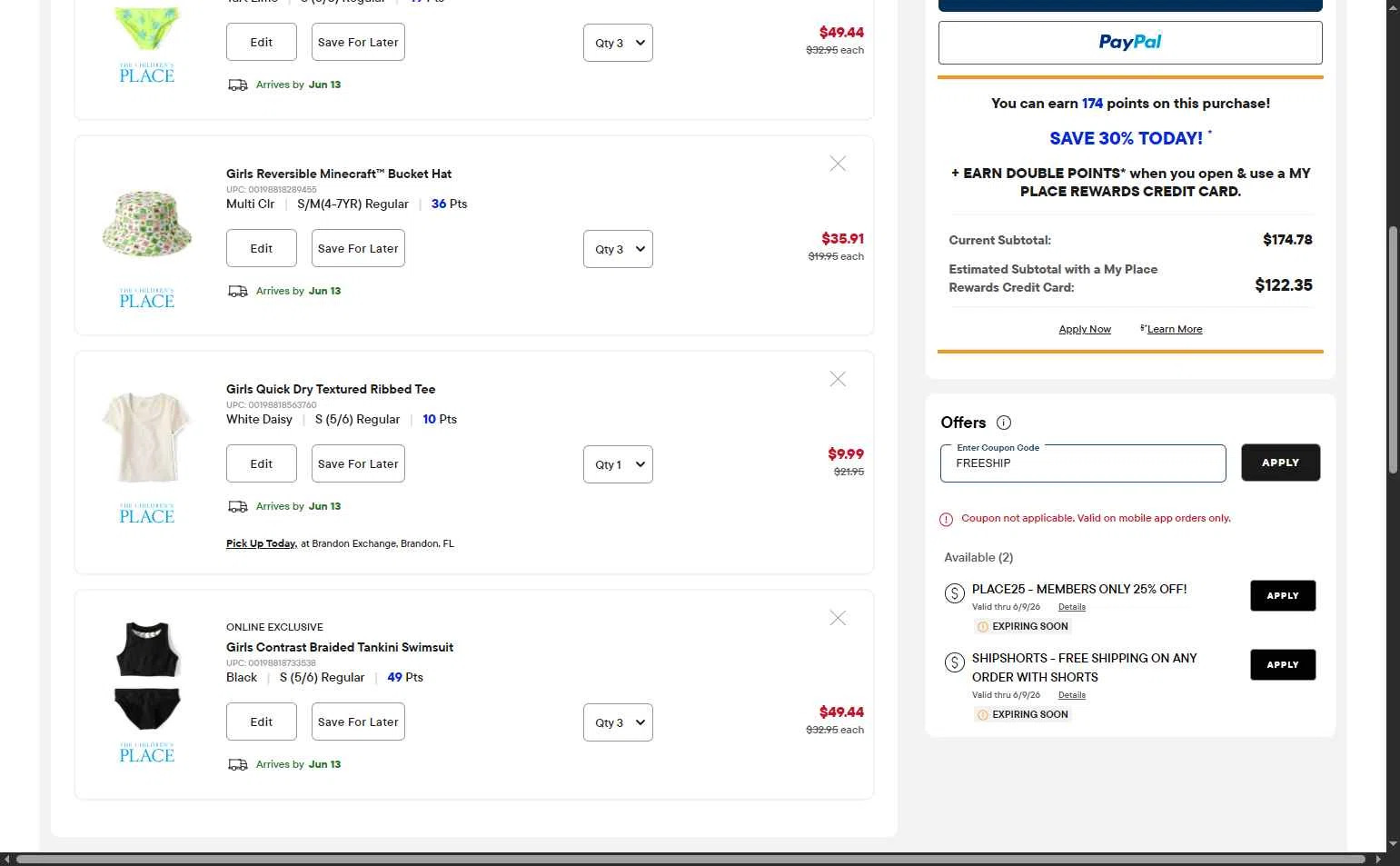Click the horizontal page scrollbar thumb
The image size is (1400, 866).
click(x=690, y=859)
